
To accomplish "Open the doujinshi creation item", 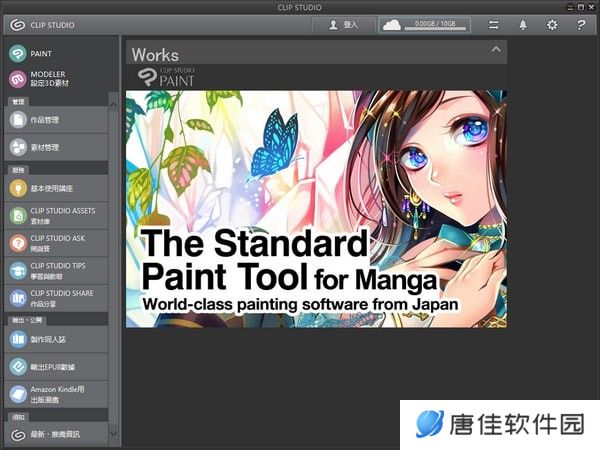I will click(x=56, y=339).
